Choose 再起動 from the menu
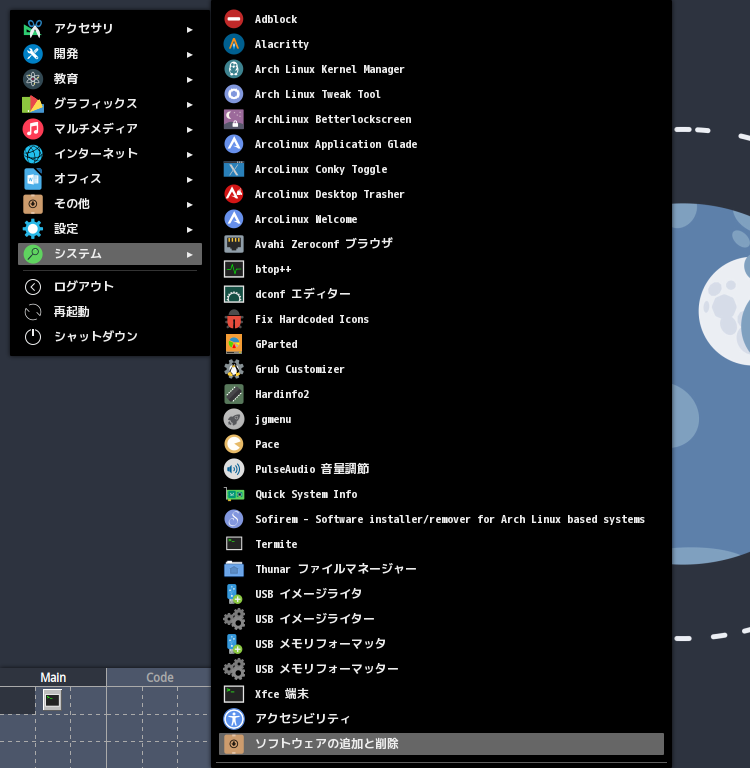 (110, 312)
